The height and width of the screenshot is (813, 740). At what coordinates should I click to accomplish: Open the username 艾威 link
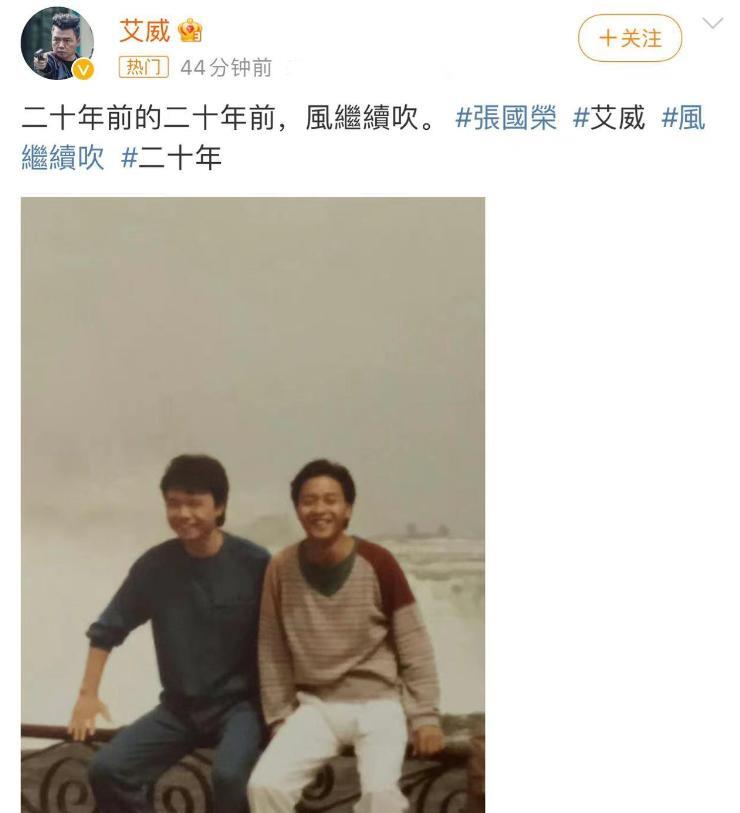[145, 31]
